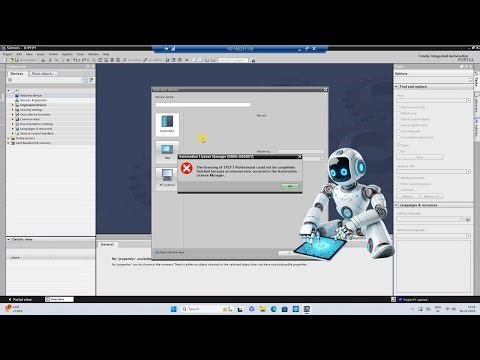Expand the Card Reader/USB memory node
The height and width of the screenshot is (360, 480).
point(9,143)
